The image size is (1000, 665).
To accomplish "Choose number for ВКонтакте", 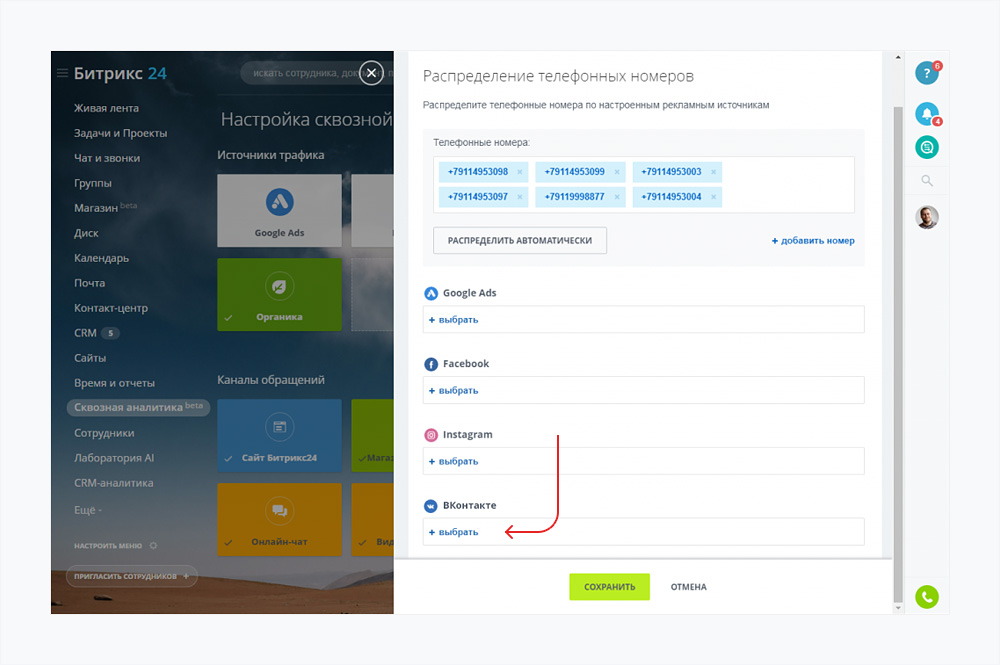I will click(453, 532).
